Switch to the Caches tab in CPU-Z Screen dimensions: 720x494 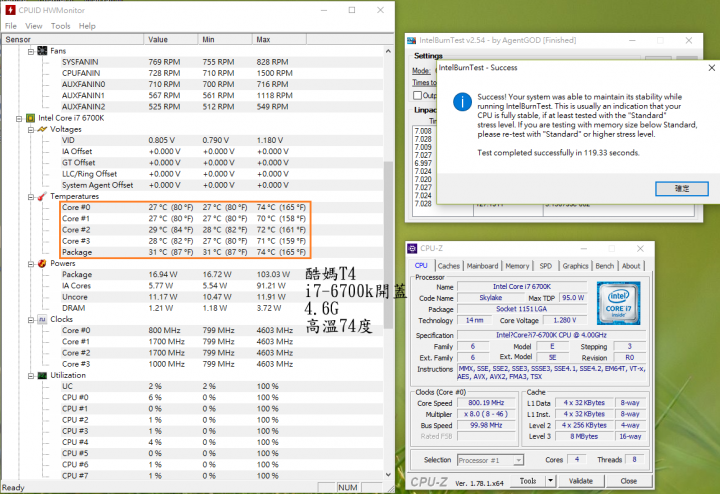(x=449, y=266)
